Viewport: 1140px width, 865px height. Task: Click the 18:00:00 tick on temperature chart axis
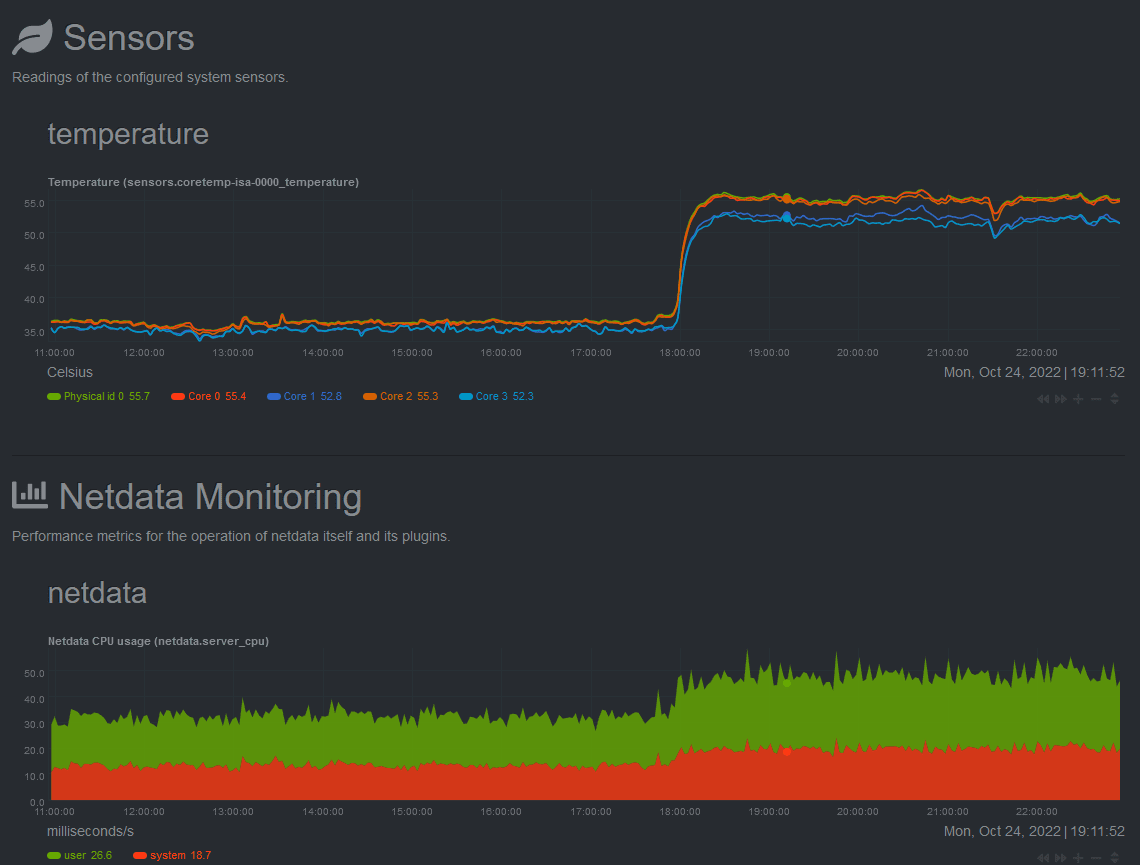click(680, 353)
